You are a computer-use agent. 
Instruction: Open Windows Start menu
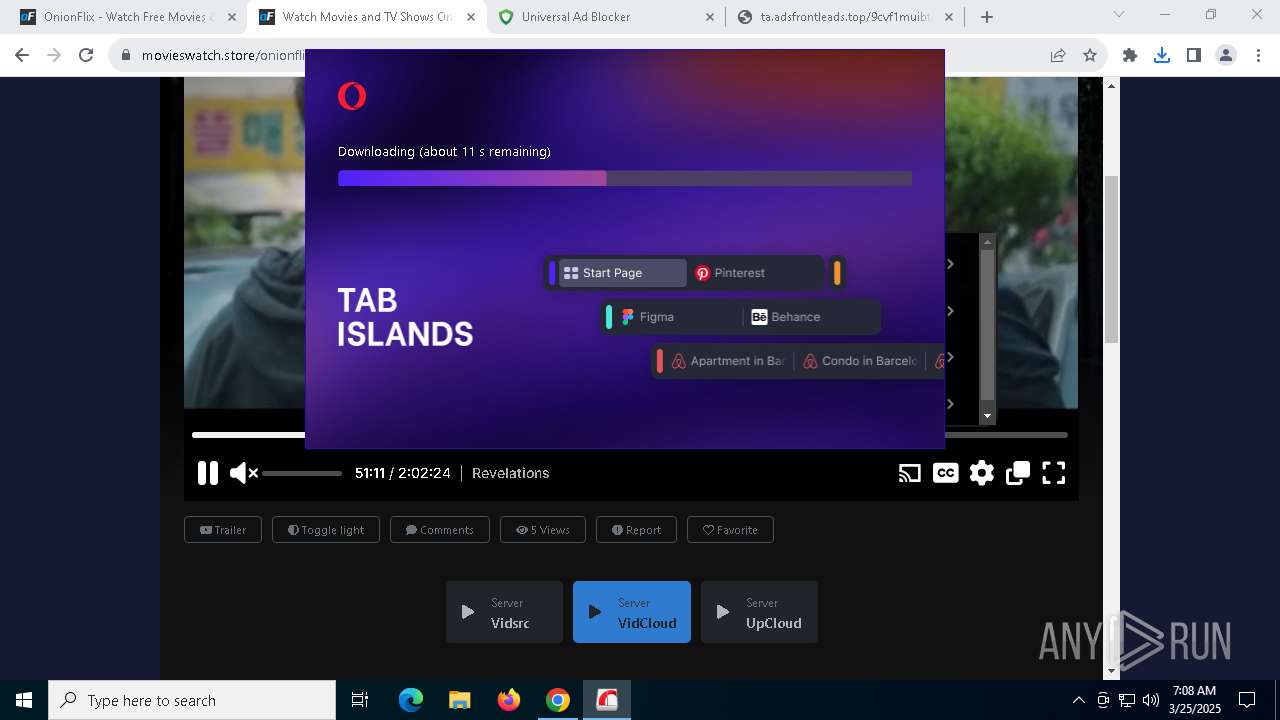(24, 700)
